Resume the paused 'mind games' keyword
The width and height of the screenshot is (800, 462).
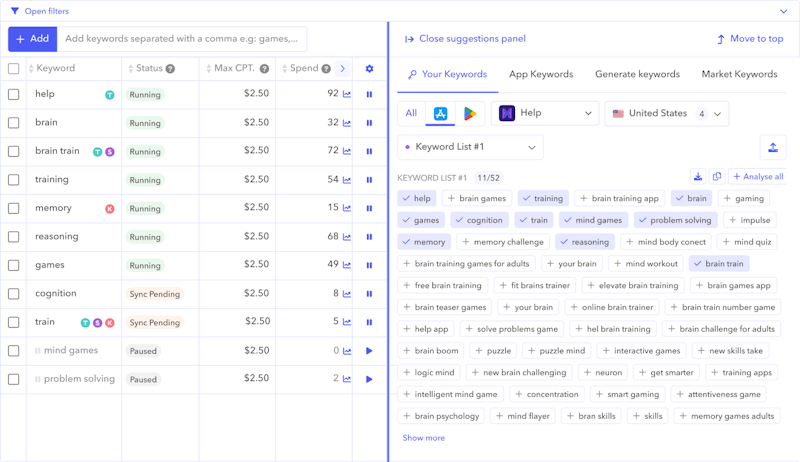tap(369, 351)
